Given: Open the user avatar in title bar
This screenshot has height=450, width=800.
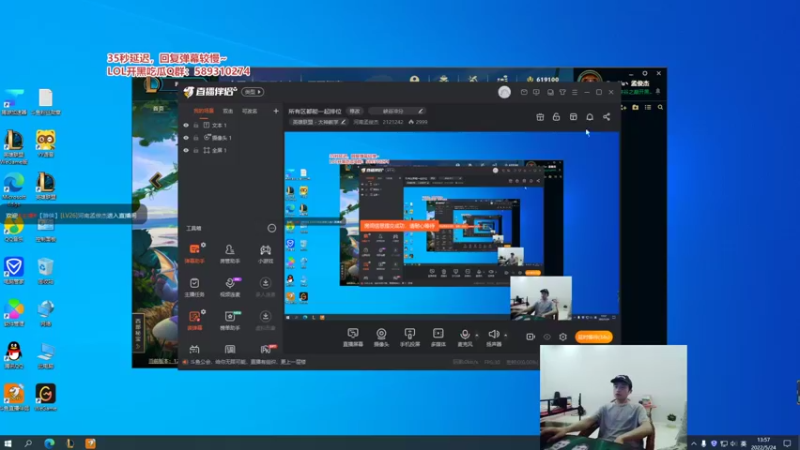Looking at the screenshot, I should pos(505,92).
